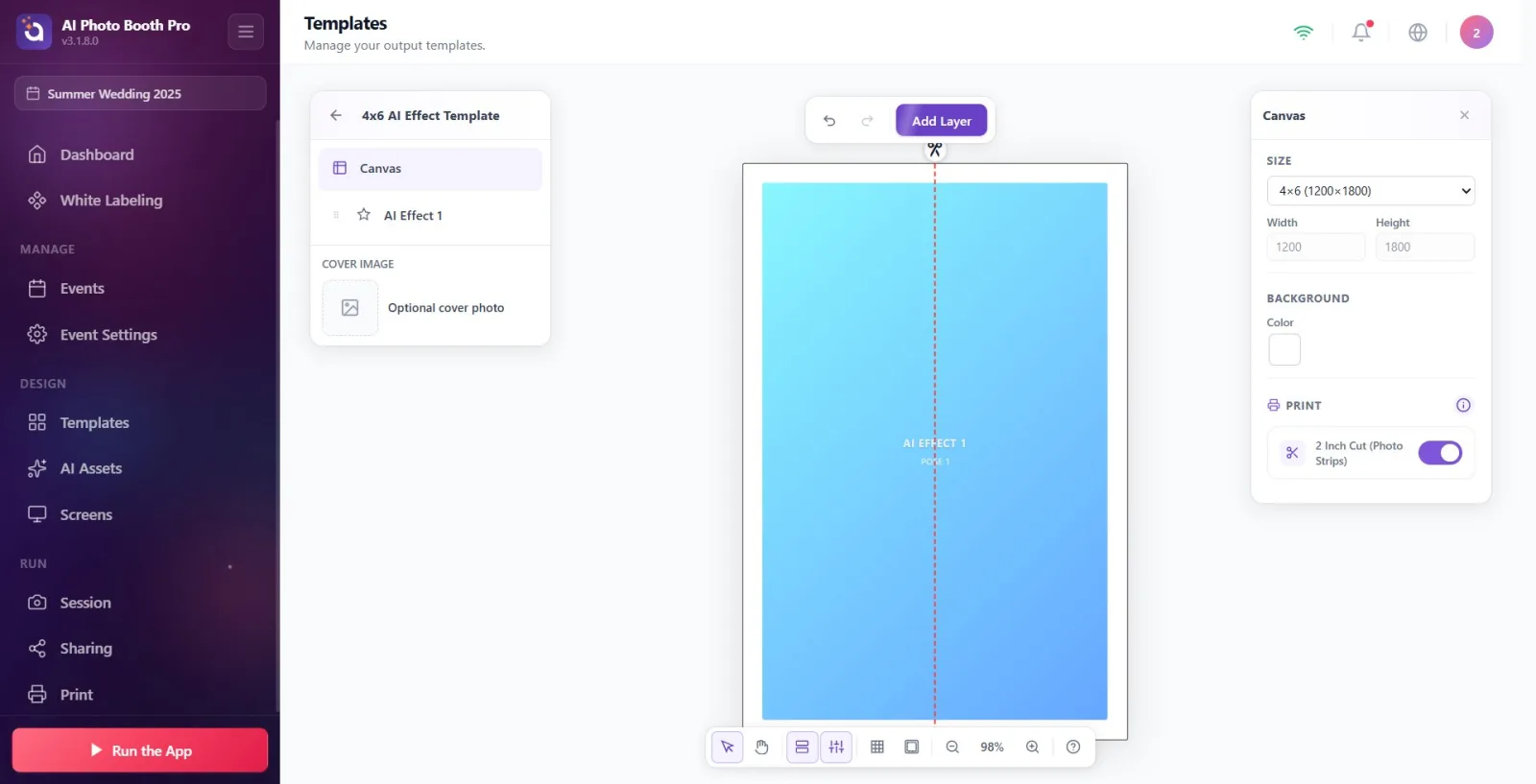Toggle the grid overlay icon
1536x784 pixels.
pyautogui.click(x=877, y=747)
